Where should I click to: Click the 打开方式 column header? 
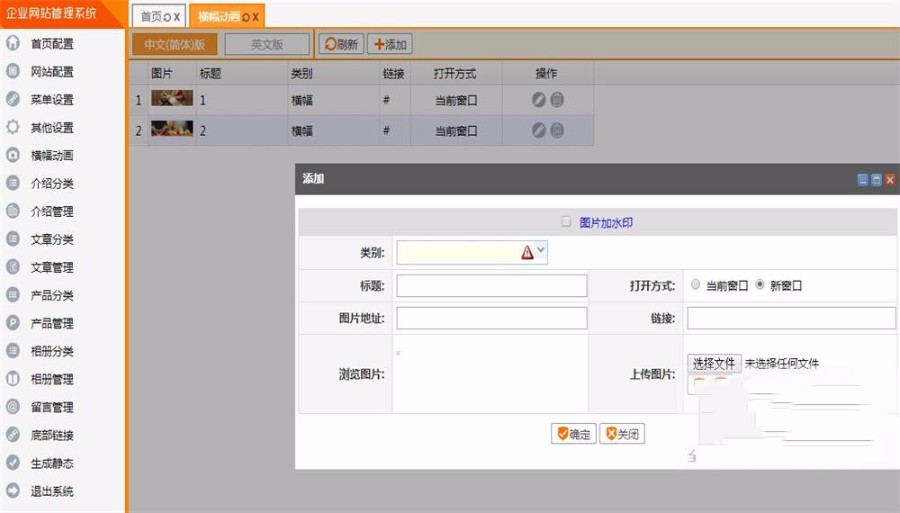coord(455,73)
